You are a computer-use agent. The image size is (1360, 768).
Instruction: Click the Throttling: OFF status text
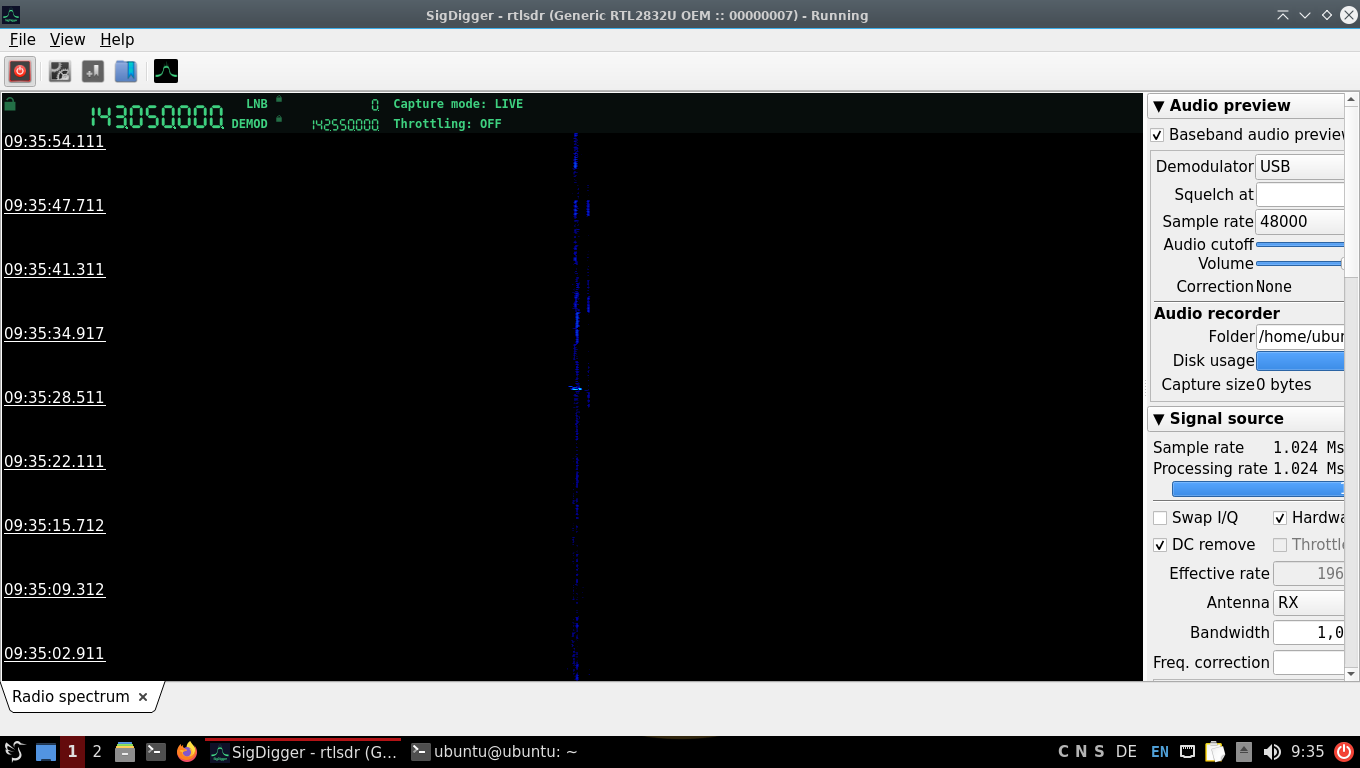(x=447, y=124)
